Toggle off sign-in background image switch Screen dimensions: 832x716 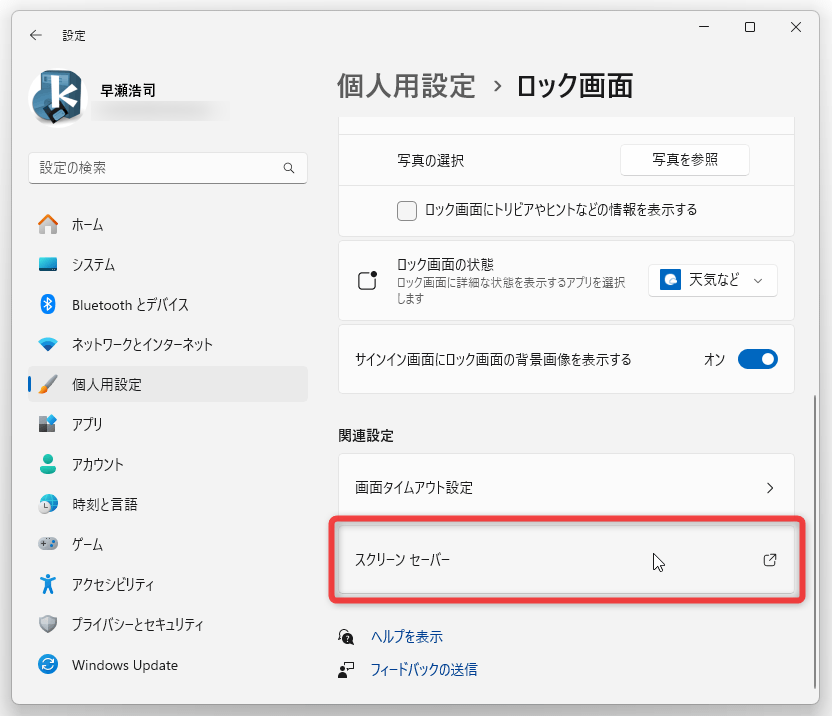pyautogui.click(x=758, y=359)
